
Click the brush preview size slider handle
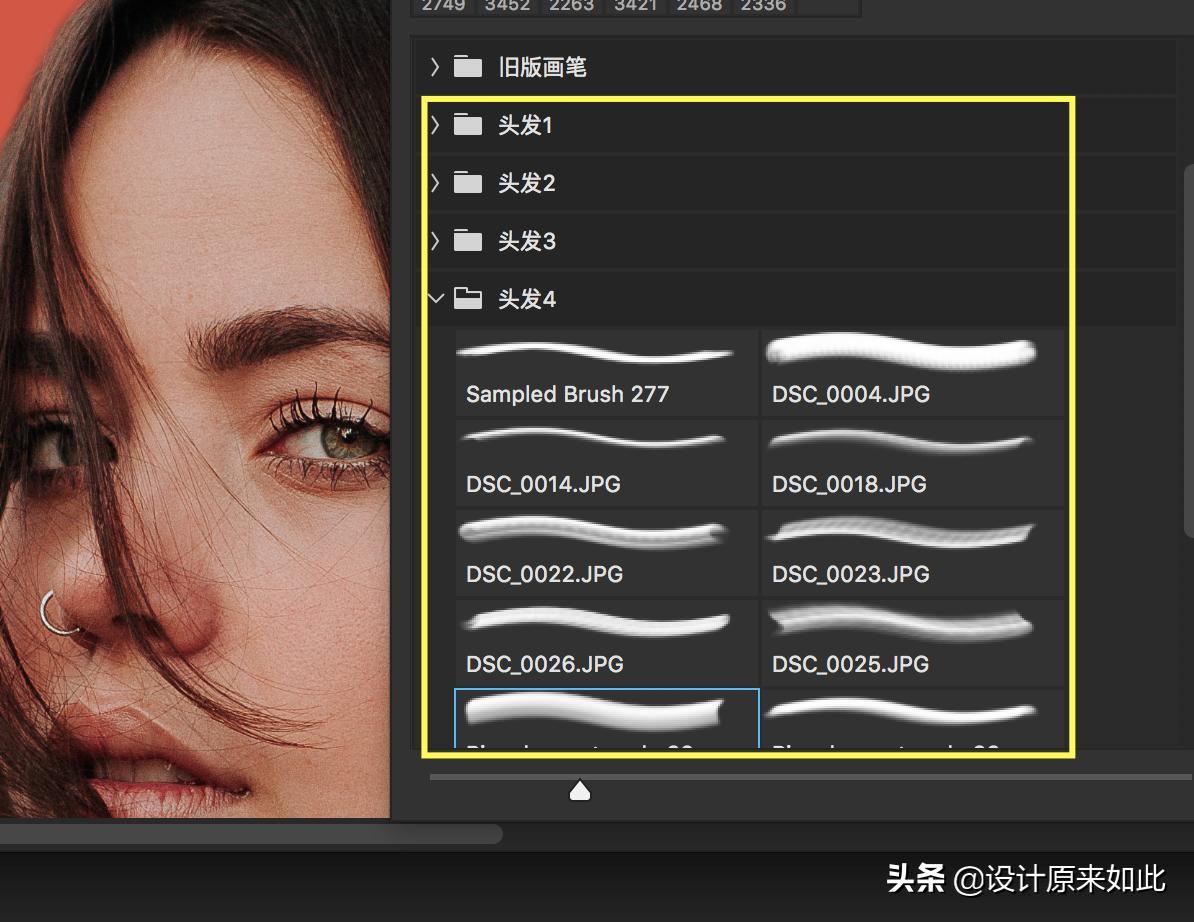tap(580, 790)
